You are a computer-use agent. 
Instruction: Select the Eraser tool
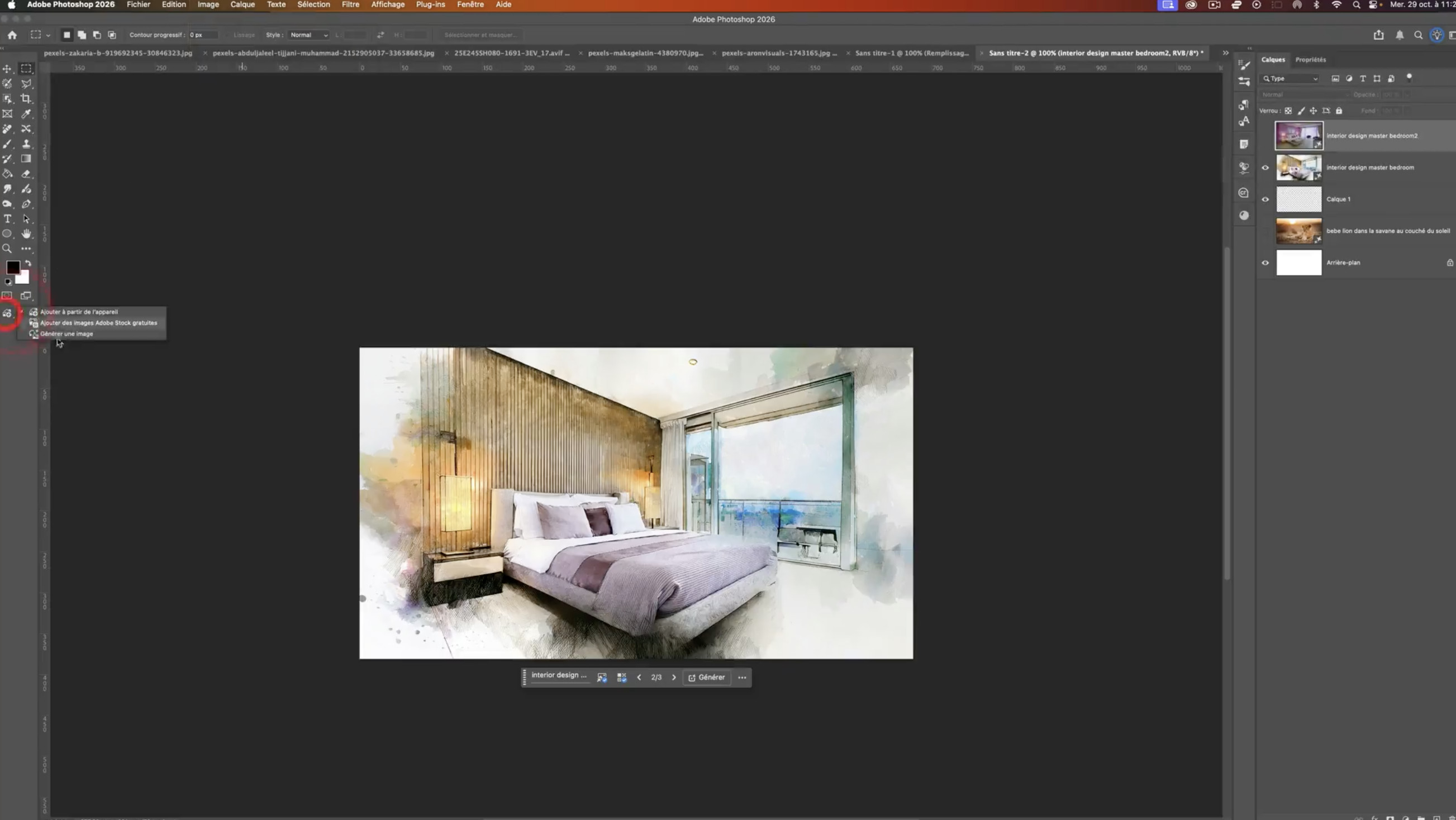26,174
